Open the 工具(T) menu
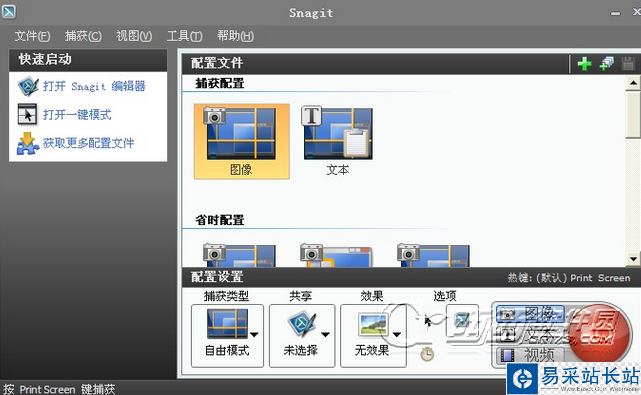The width and height of the screenshot is (641, 395). (x=184, y=36)
